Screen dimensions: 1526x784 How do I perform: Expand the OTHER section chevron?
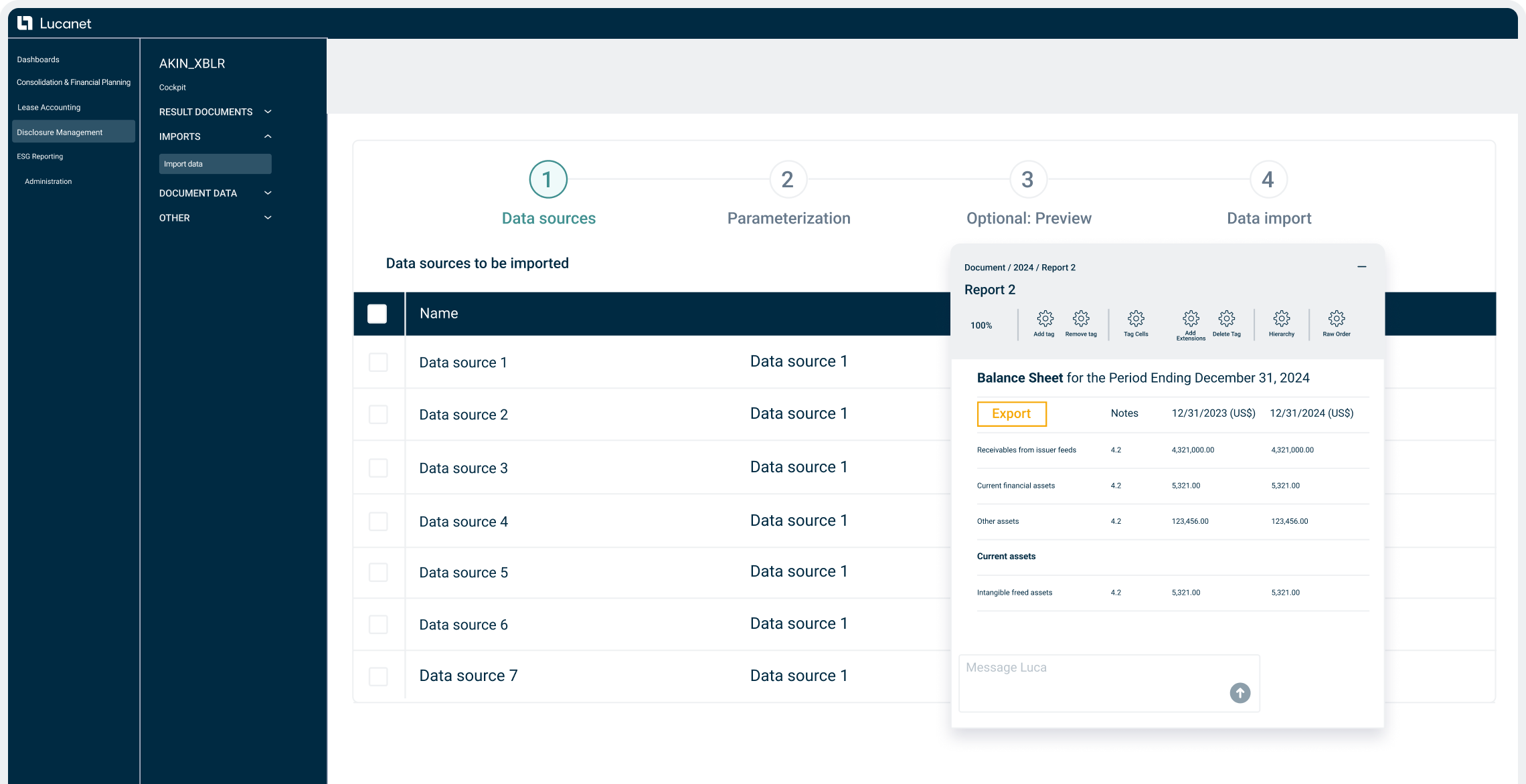(268, 218)
